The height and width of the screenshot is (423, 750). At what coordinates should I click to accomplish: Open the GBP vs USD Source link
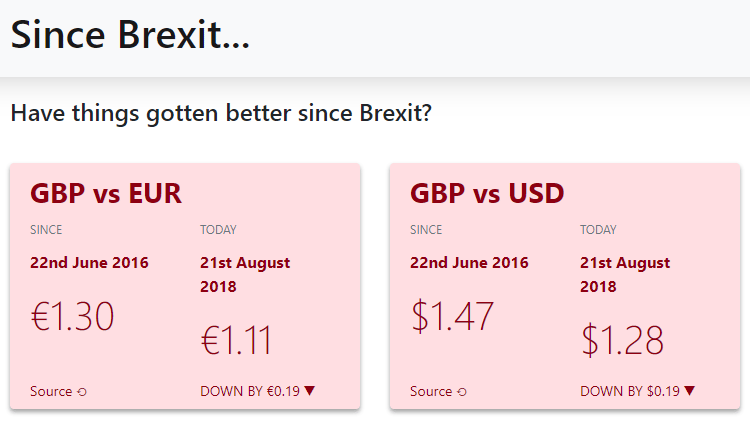tap(438, 391)
